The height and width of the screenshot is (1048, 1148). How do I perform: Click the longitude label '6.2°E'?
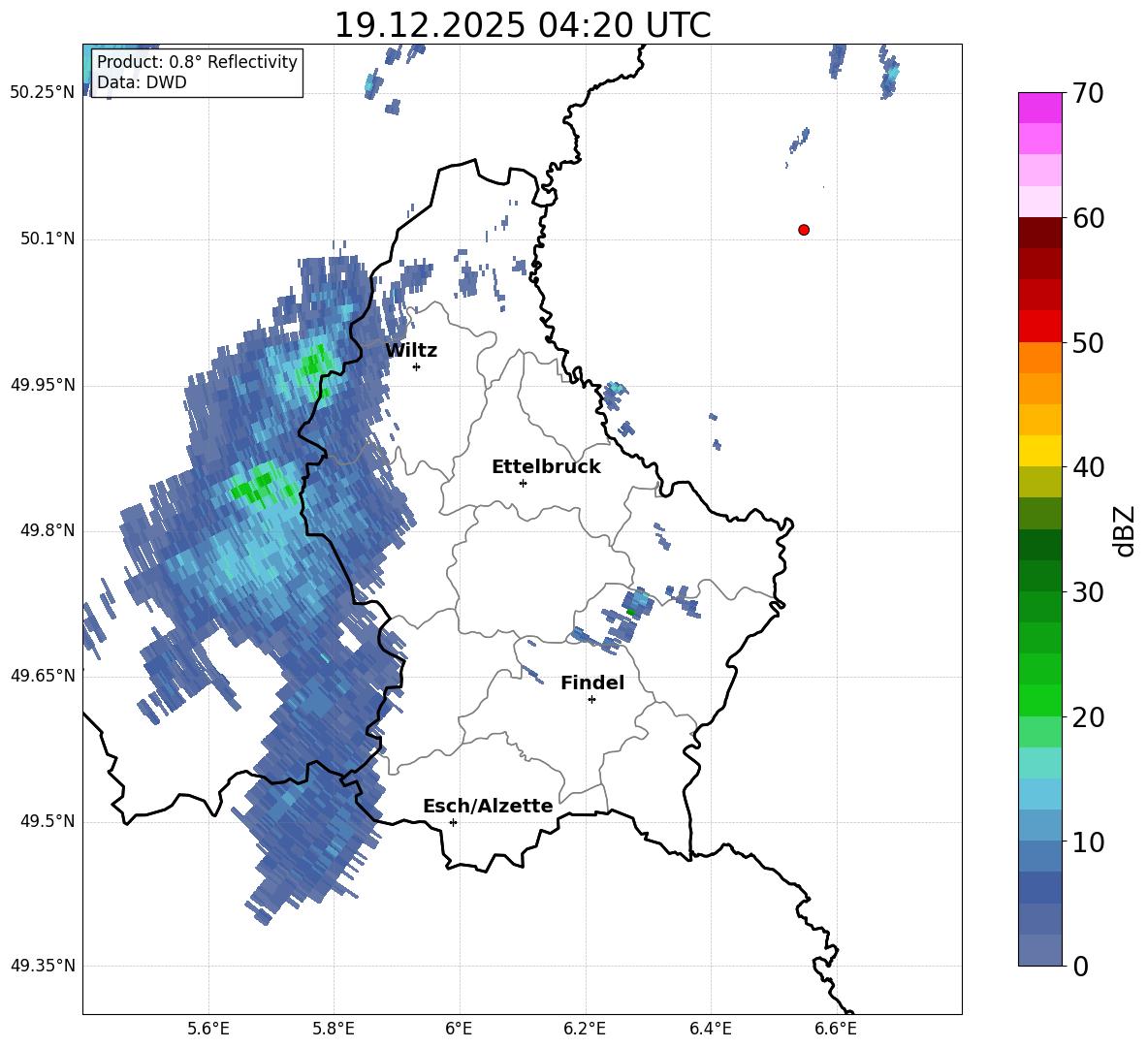(585, 1029)
